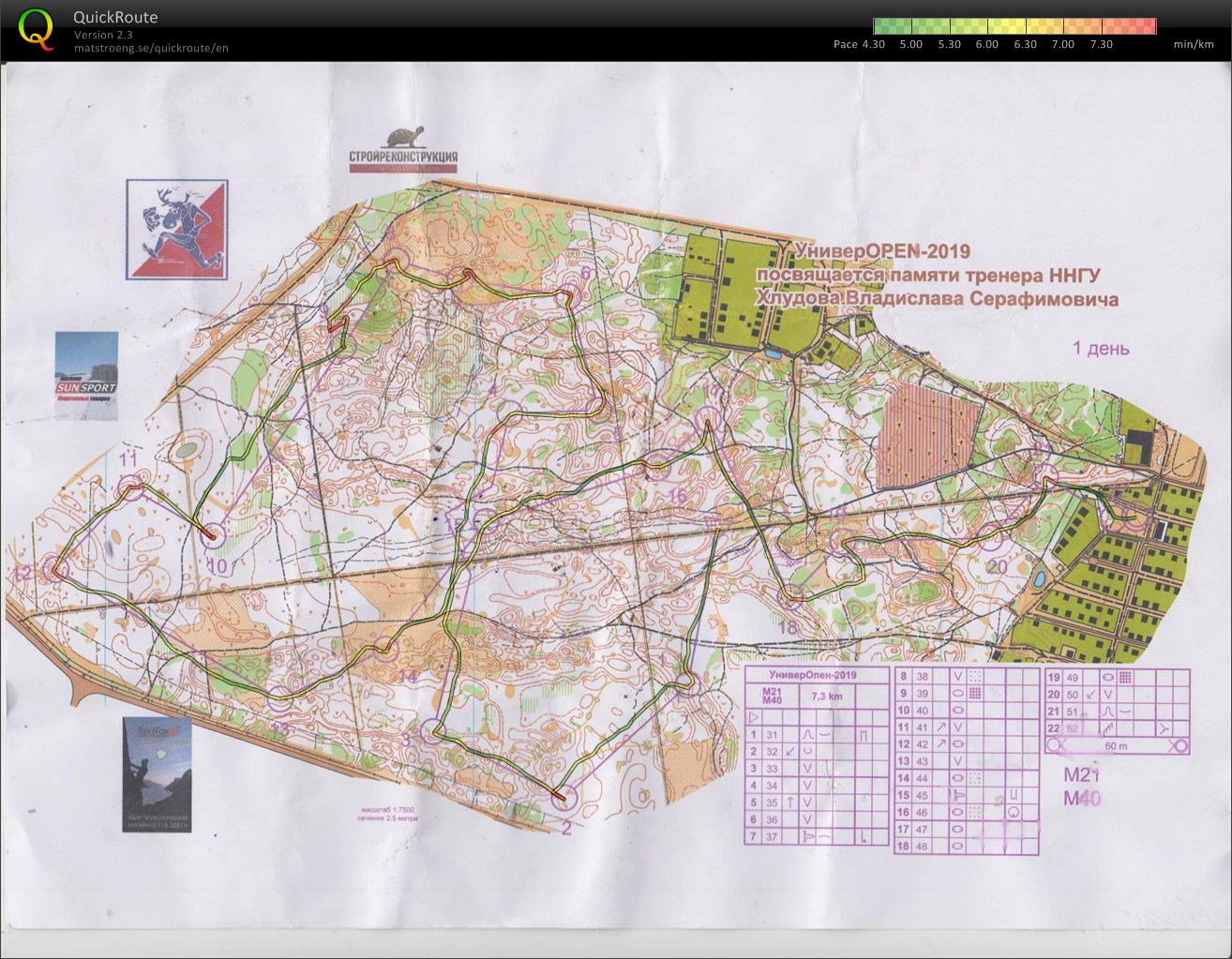
Task: Click the УниверOPEN-2019 map title text
Action: [x=881, y=251]
